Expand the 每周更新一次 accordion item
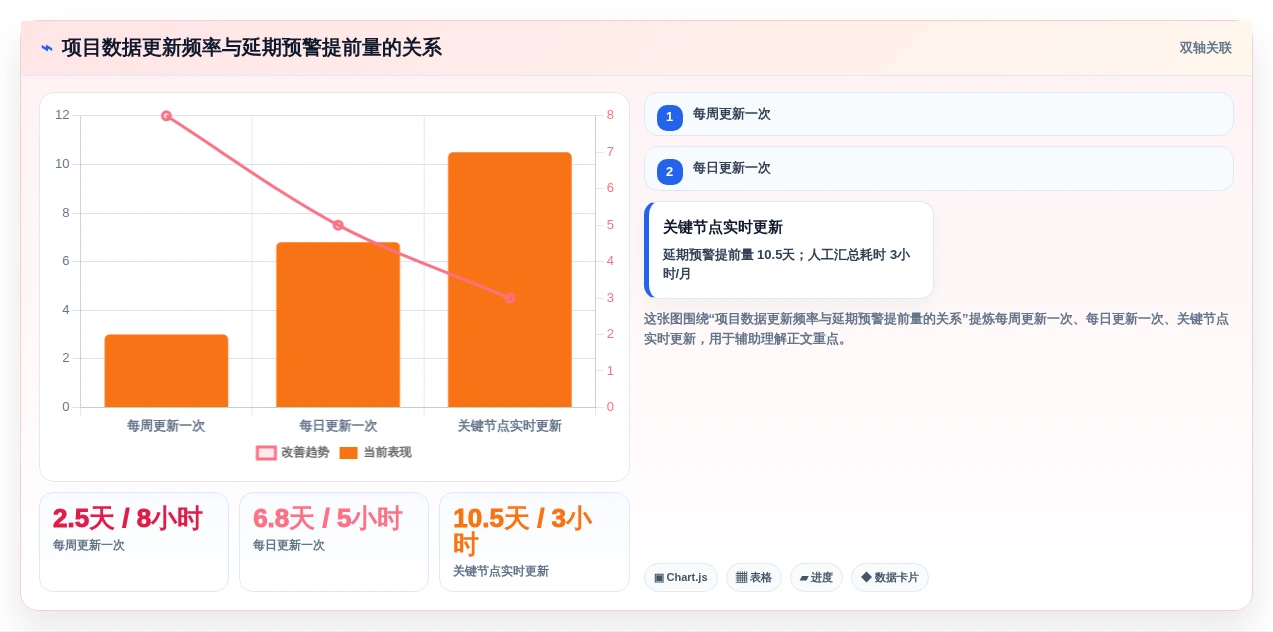 point(938,114)
